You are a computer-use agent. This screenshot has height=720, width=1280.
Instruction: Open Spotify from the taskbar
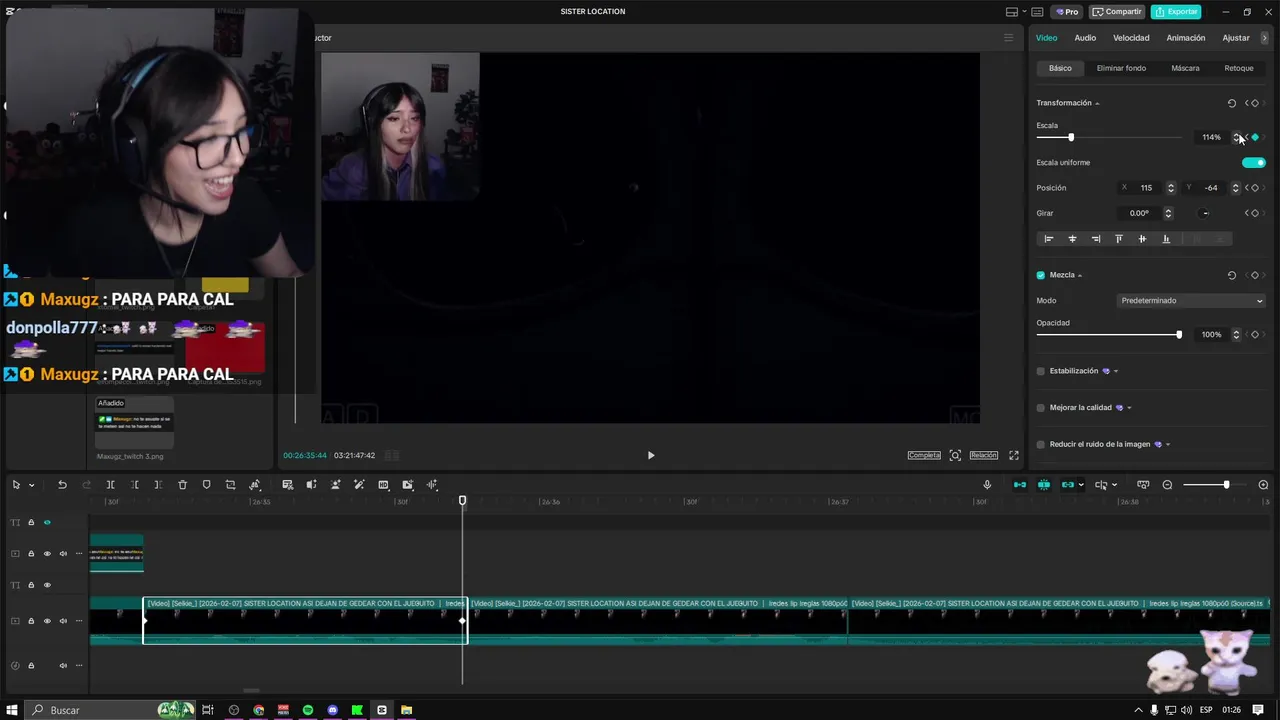(x=308, y=710)
